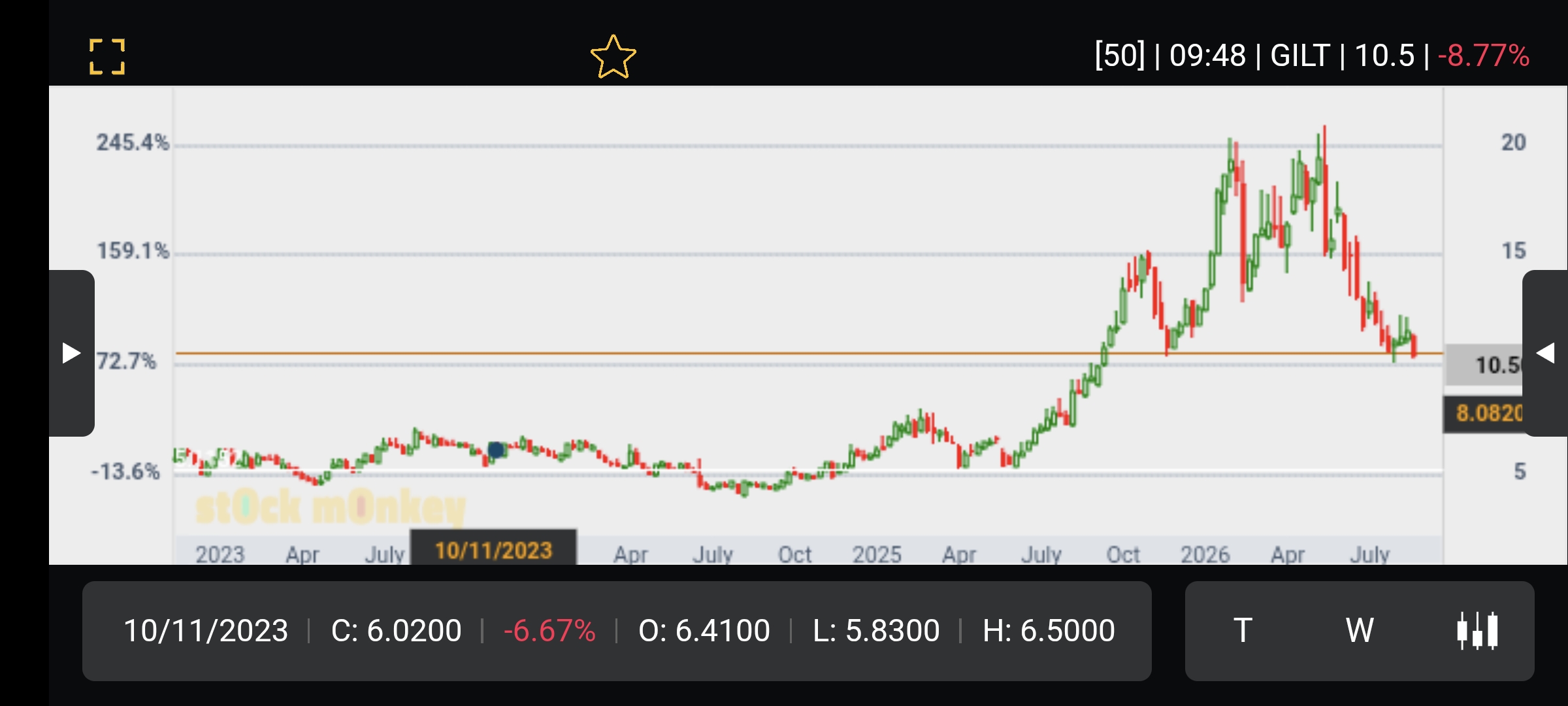
Task: Switch chart with the T button
Action: [1243, 631]
